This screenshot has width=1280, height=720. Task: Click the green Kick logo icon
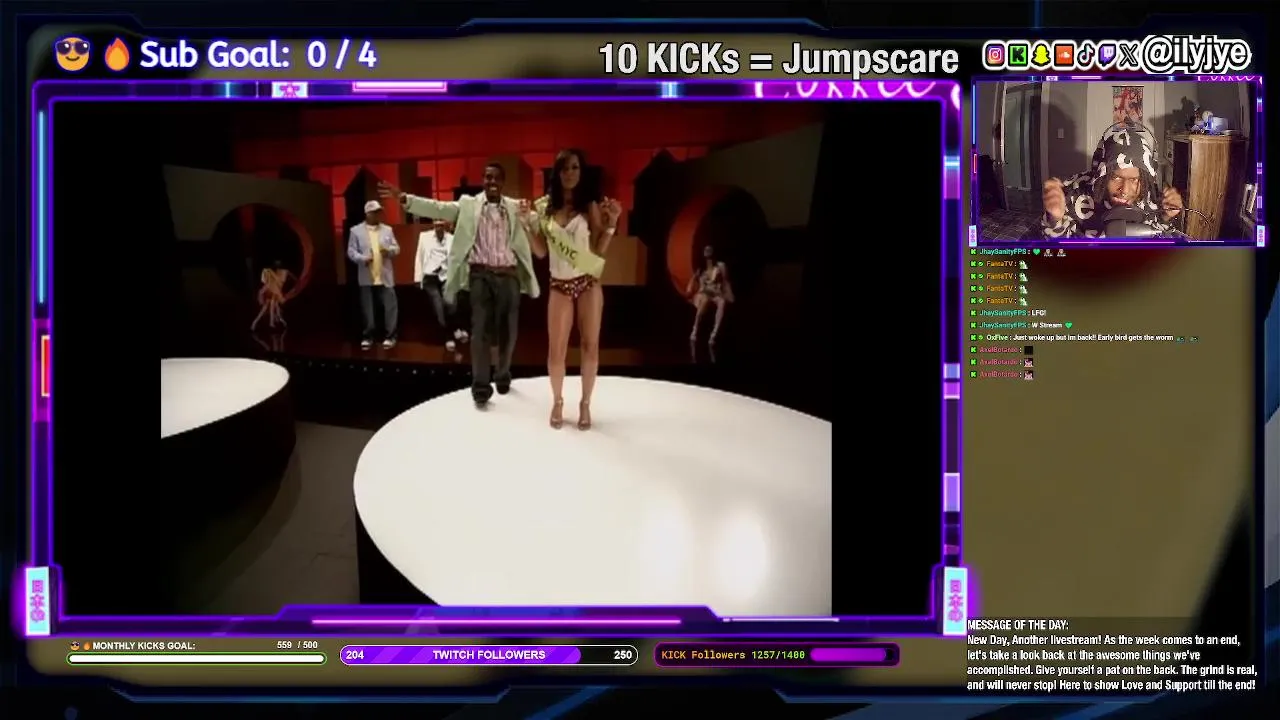(1017, 56)
